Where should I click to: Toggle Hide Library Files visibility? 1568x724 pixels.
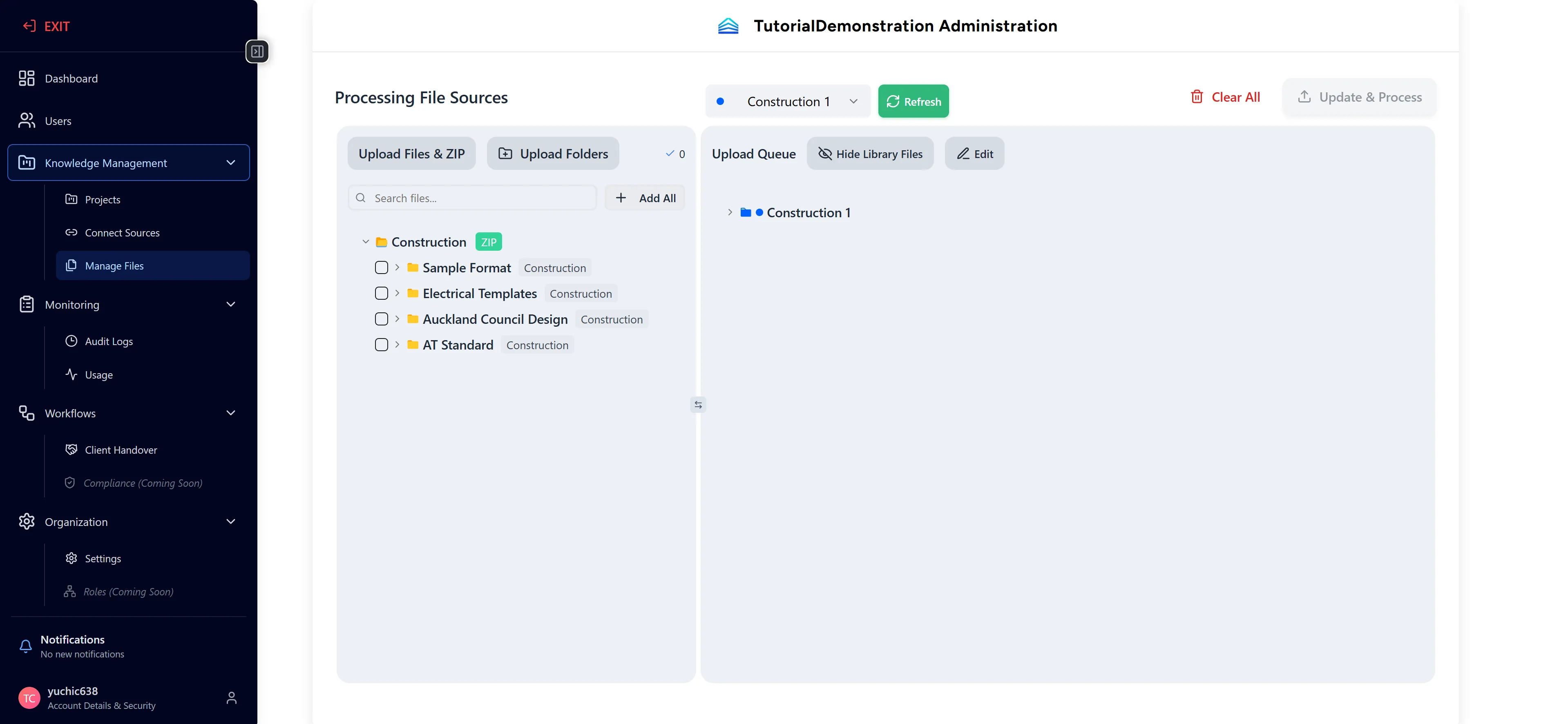(870, 154)
